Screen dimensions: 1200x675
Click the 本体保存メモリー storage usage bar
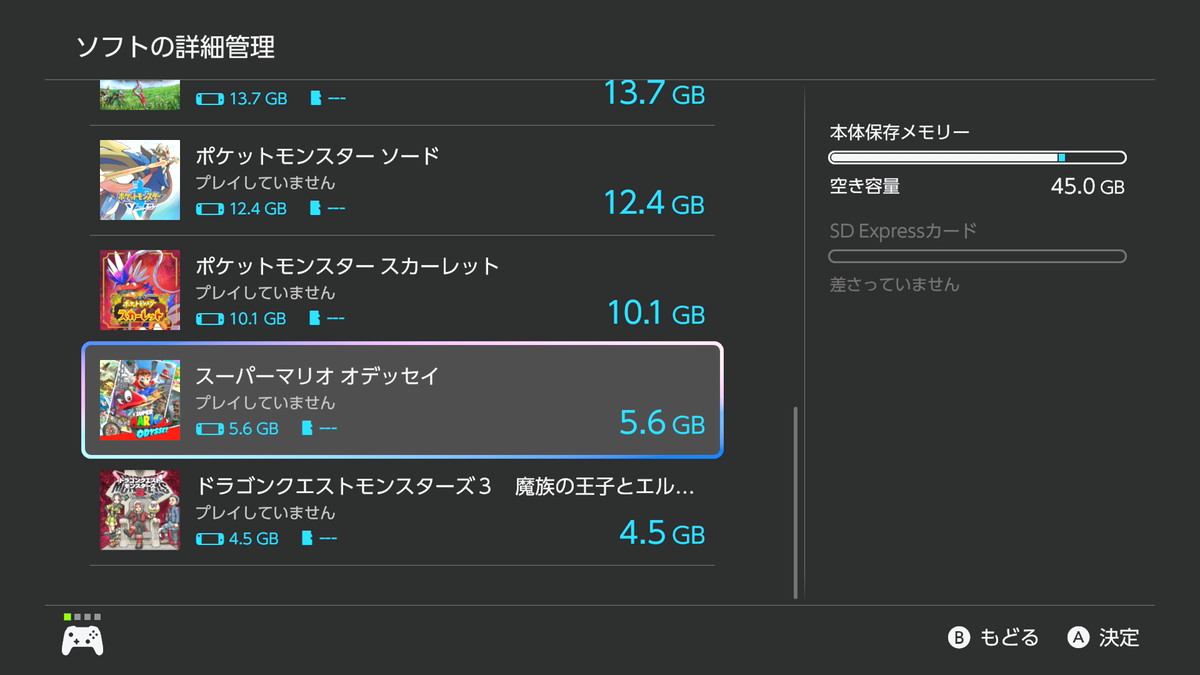[977, 157]
